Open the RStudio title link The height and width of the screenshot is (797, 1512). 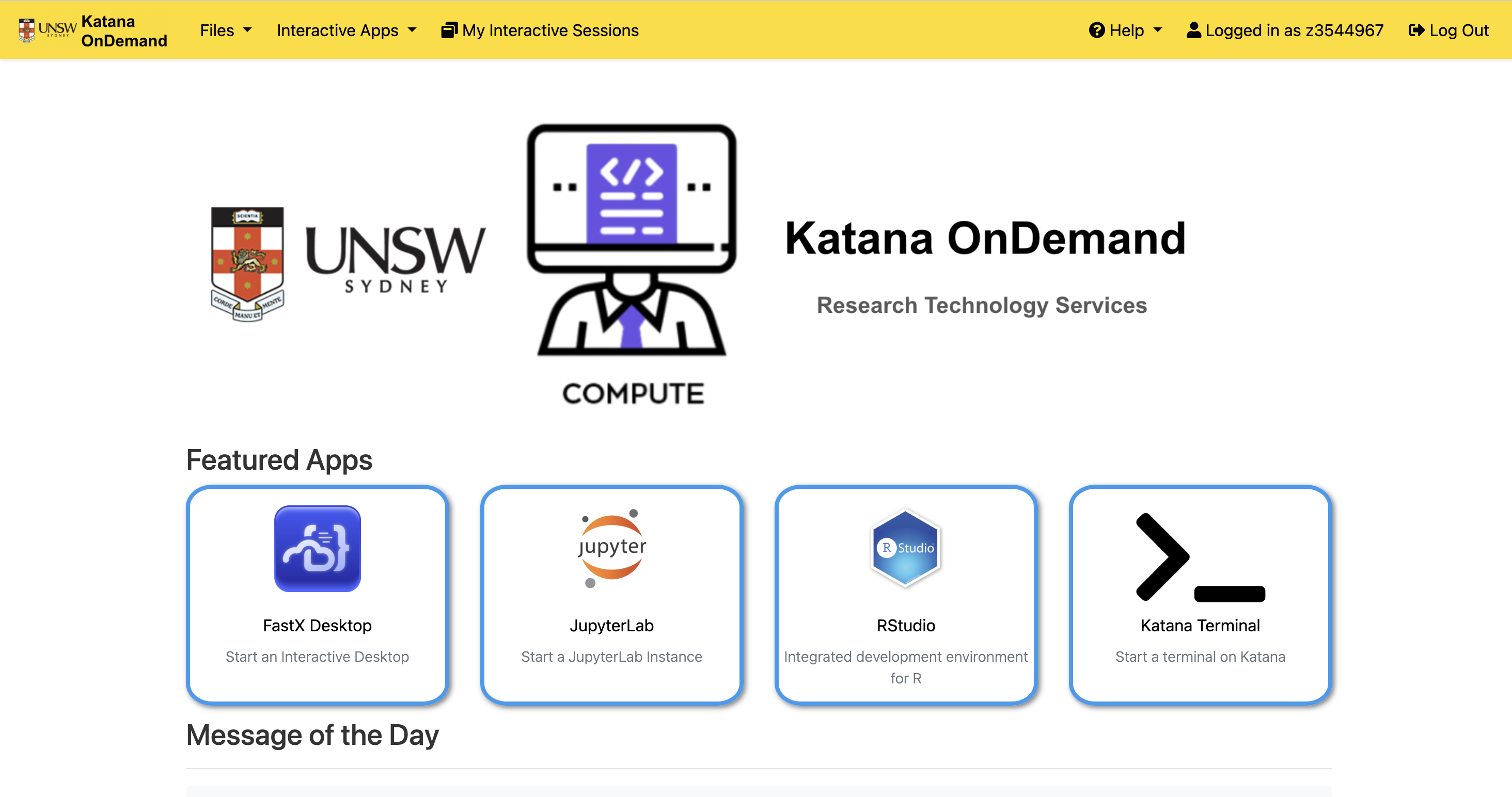coord(906,626)
